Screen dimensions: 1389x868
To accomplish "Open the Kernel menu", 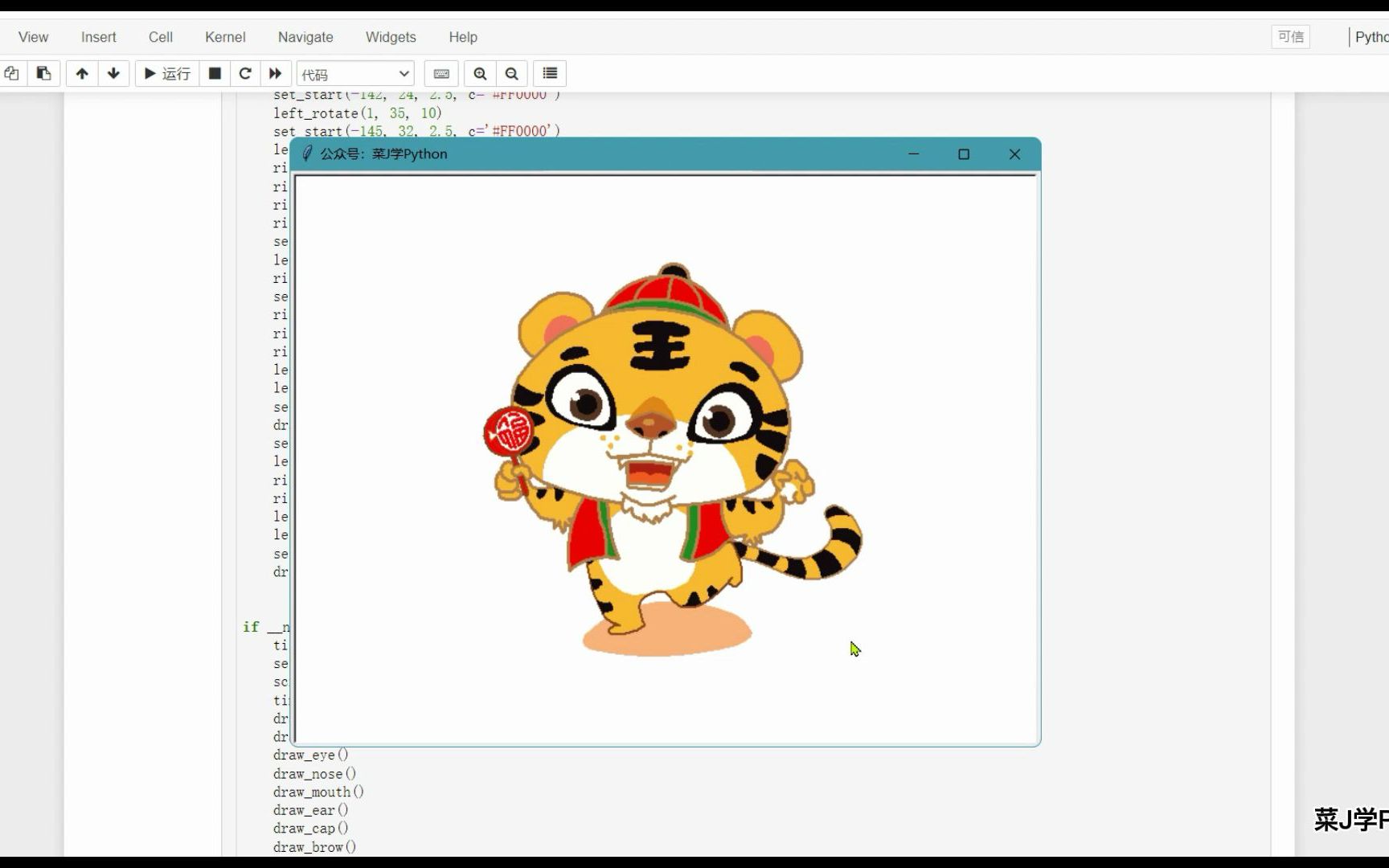I will coord(225,37).
